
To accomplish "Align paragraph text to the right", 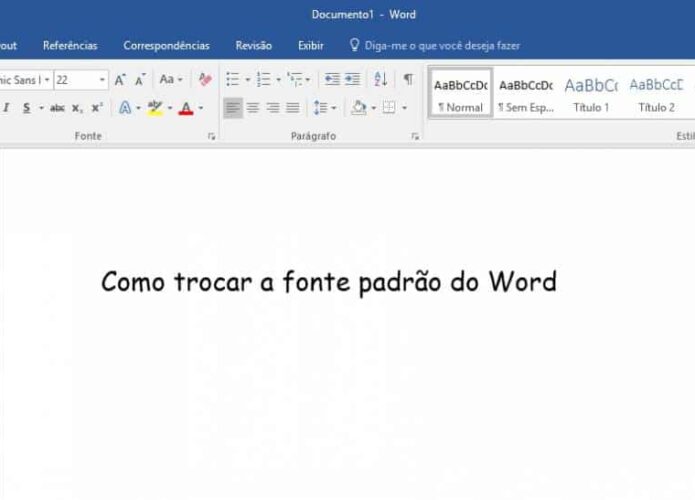I will (273, 108).
